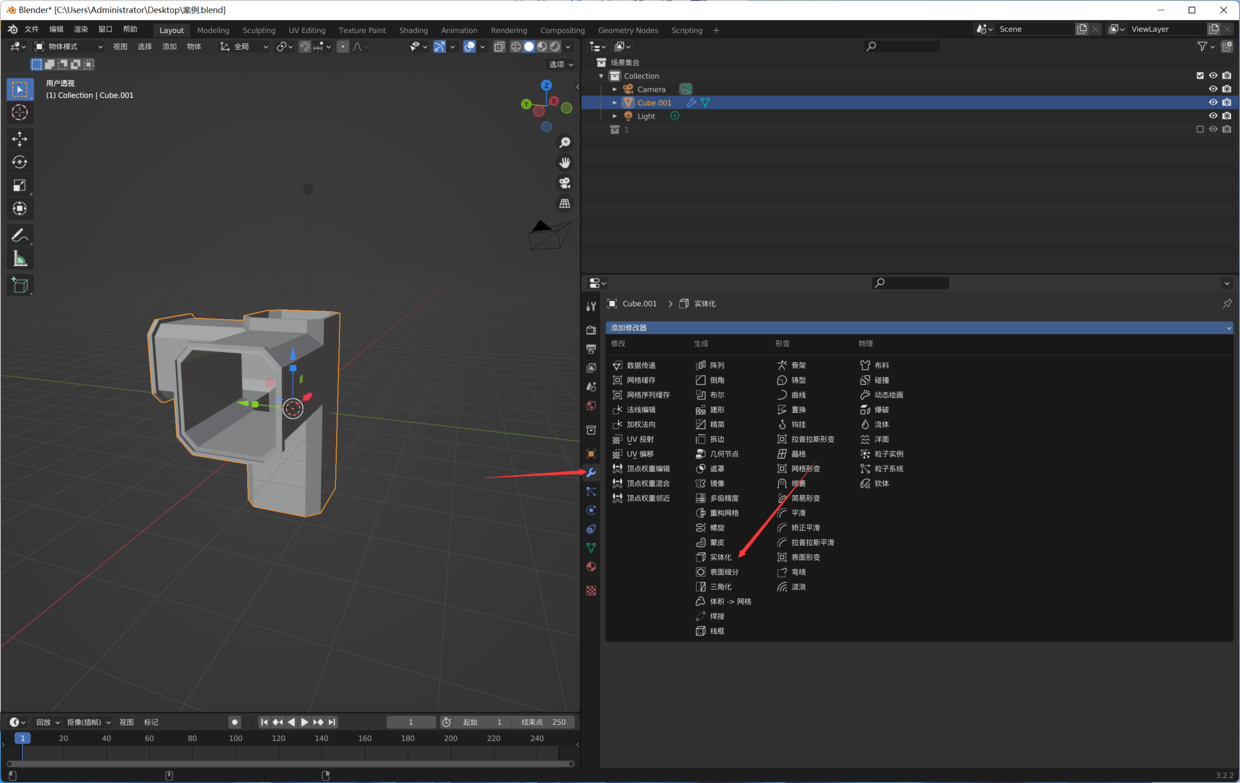
Task: Switch to the Shading workspace tab
Action: click(x=413, y=30)
